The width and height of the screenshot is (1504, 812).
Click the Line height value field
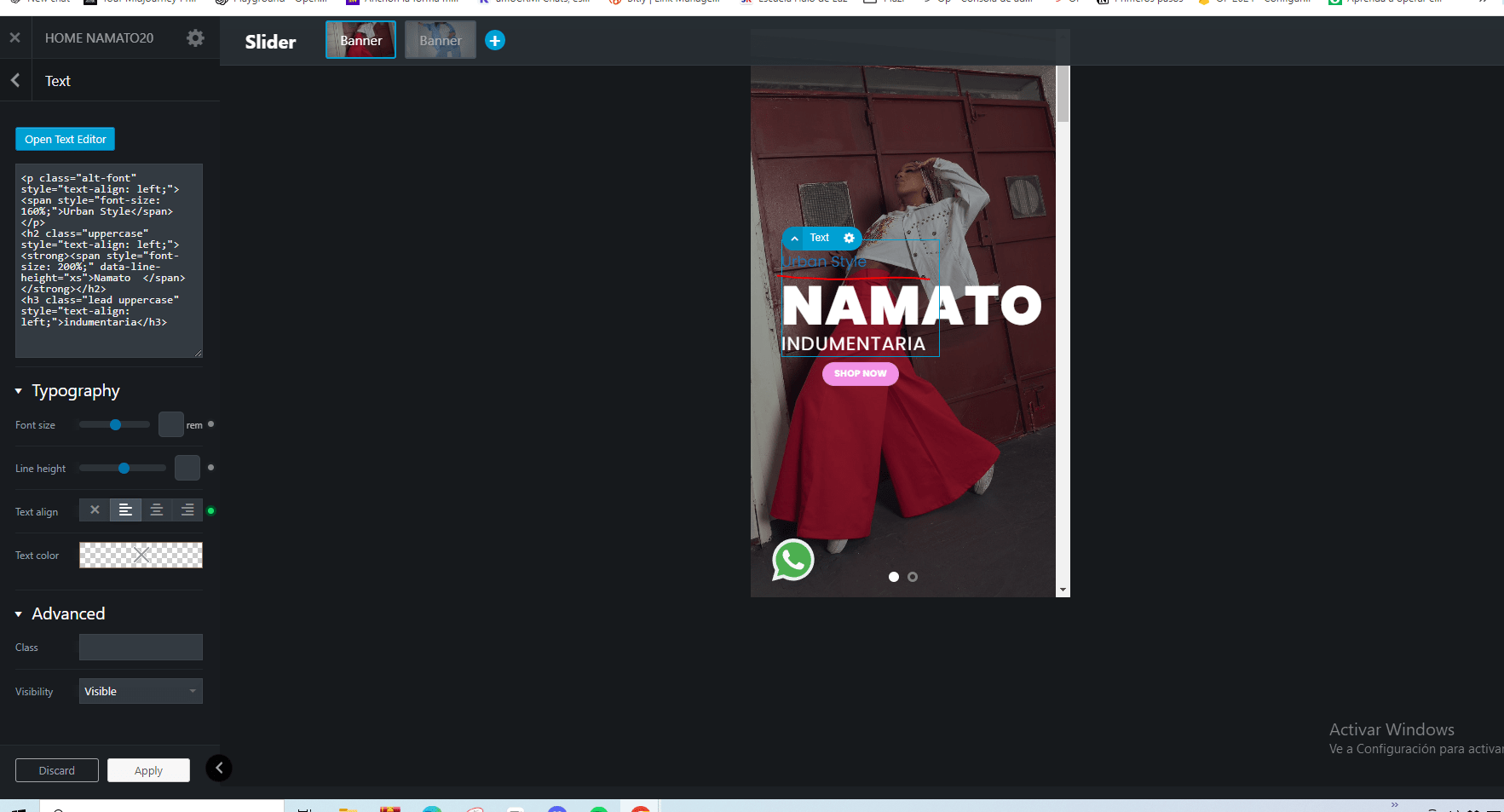click(187, 468)
